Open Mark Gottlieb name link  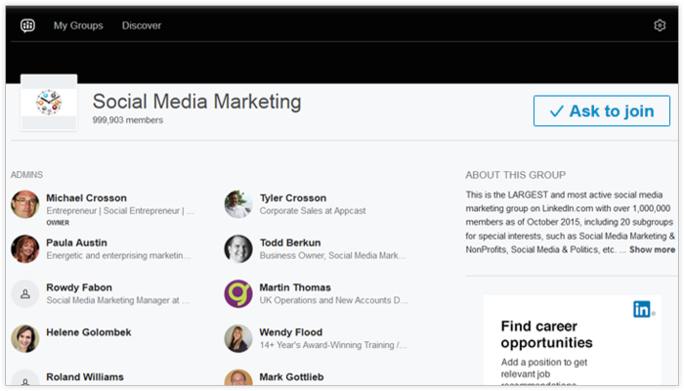point(292,377)
